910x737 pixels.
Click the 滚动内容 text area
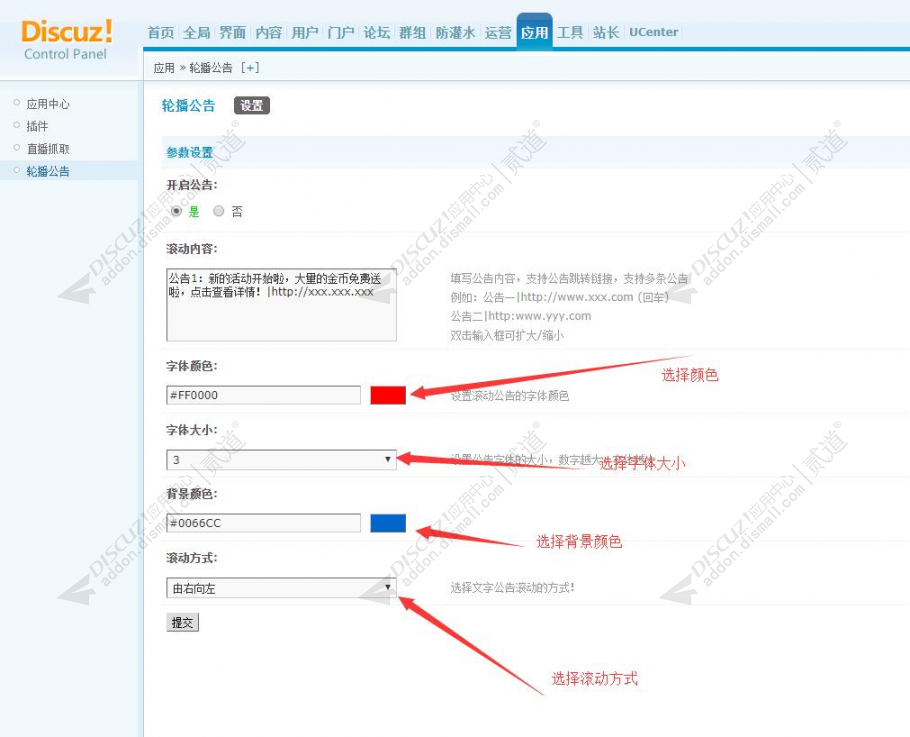tap(281, 305)
